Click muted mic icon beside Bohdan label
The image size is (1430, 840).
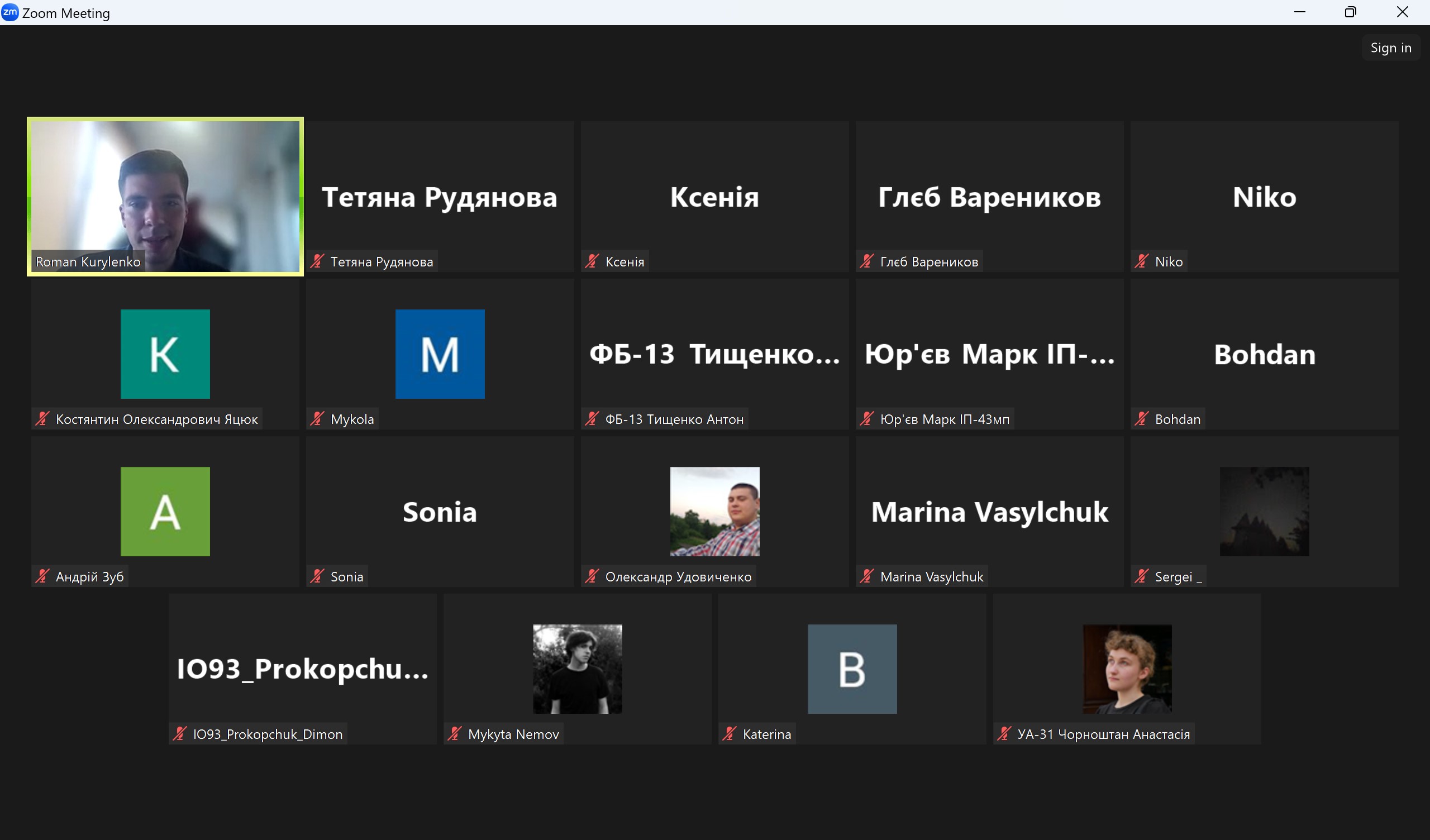1142,419
